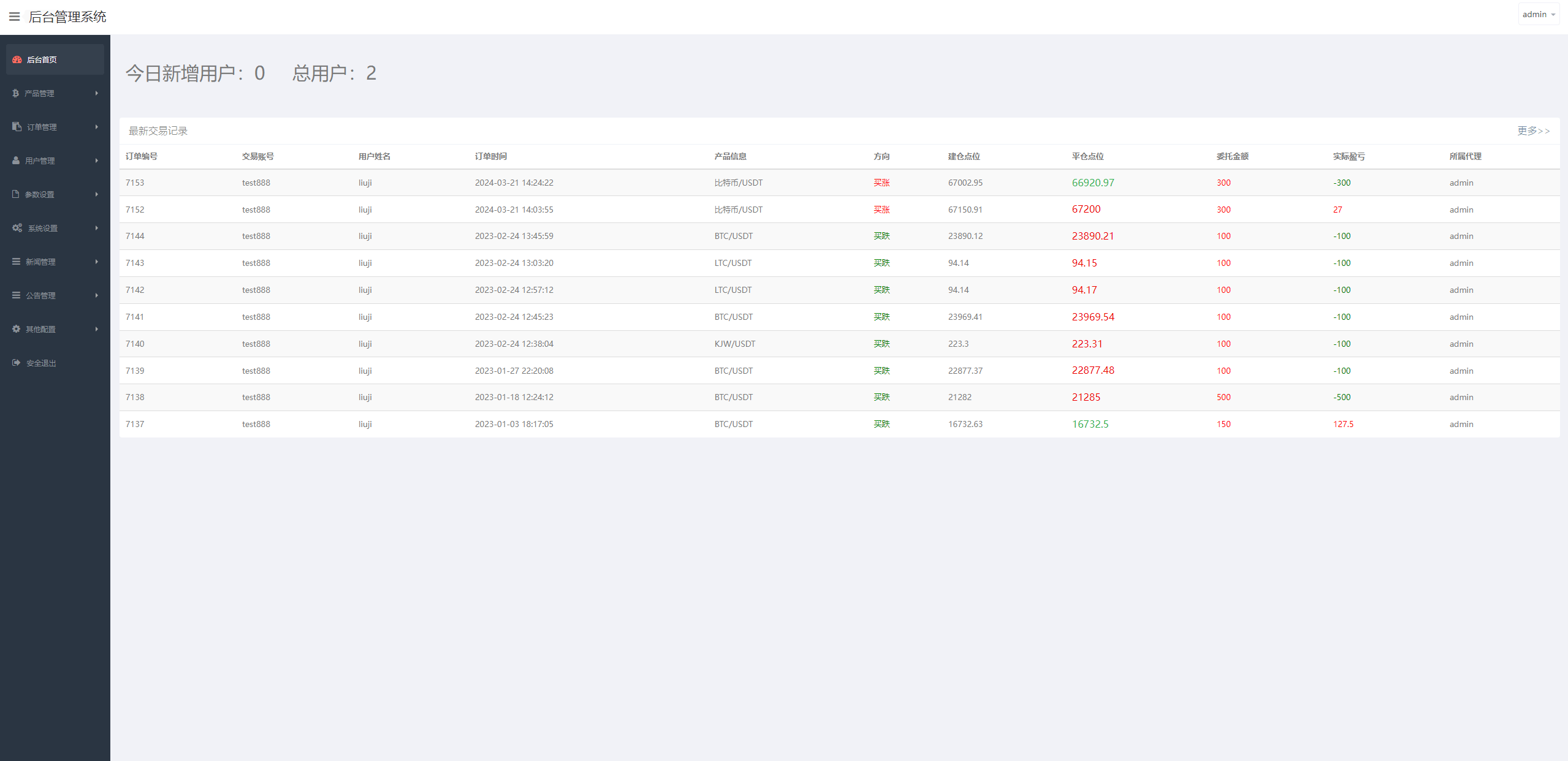Screen dimensions: 1568x761
Task: Toggle the hamburger sidebar menu icon
Action: (15, 17)
